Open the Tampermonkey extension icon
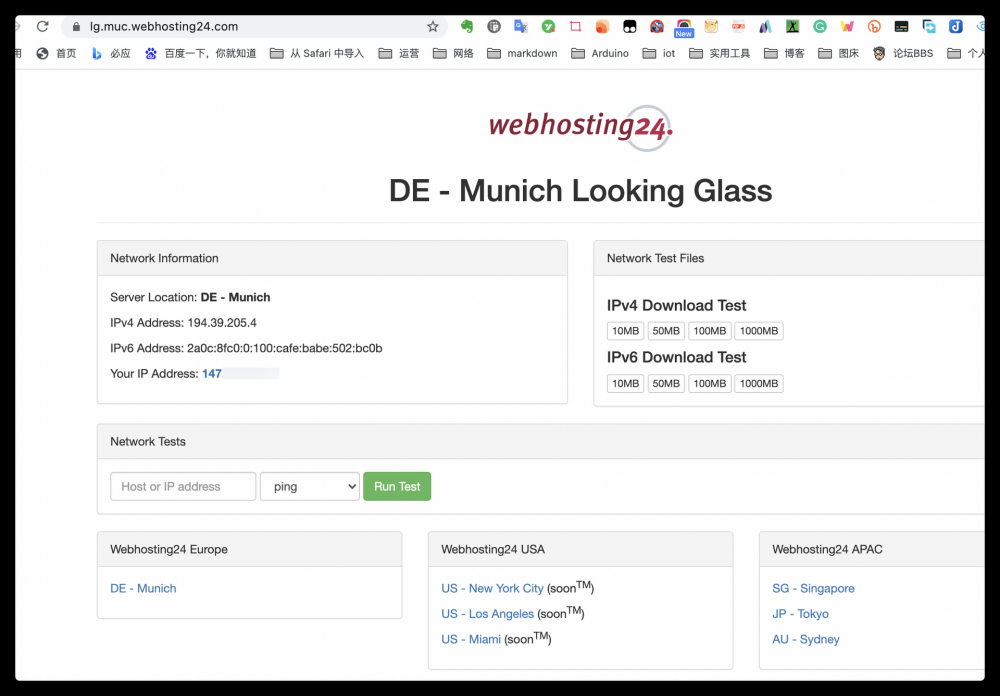 click(x=629, y=27)
